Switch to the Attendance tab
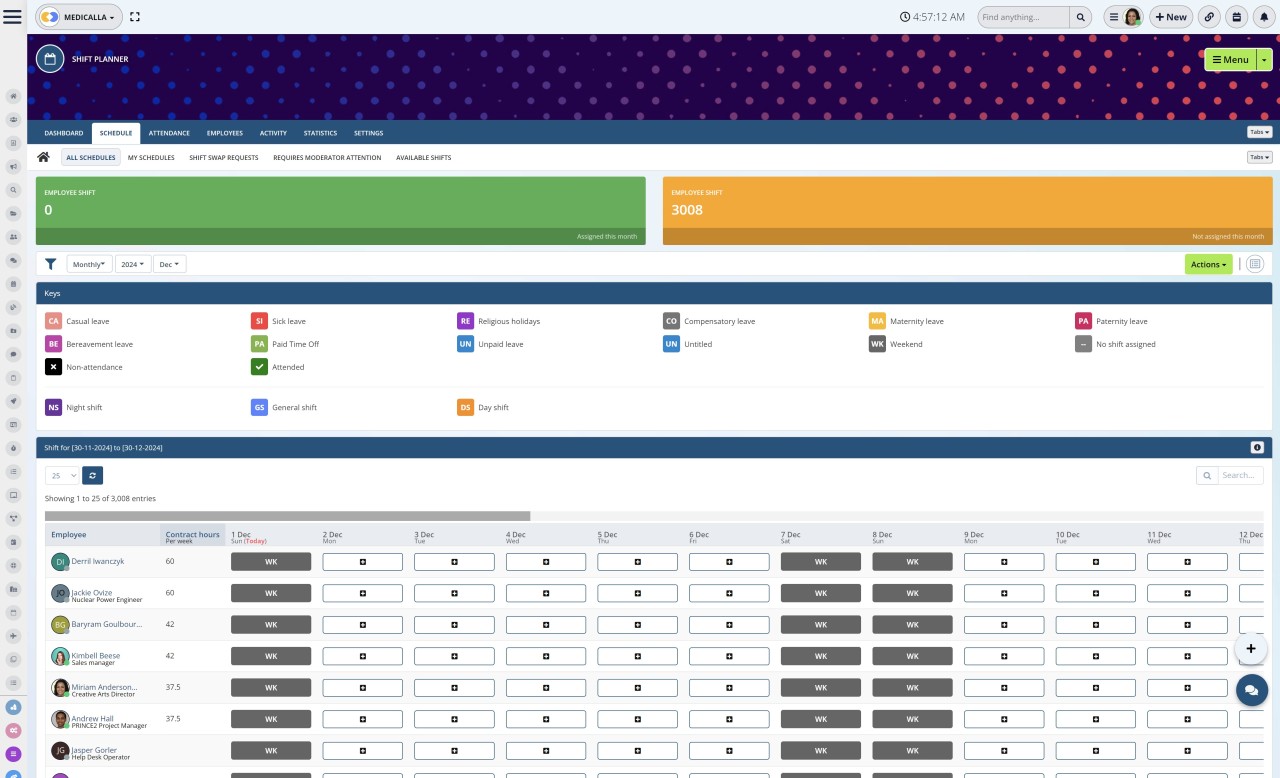The width and height of the screenshot is (1280, 778). (x=169, y=133)
